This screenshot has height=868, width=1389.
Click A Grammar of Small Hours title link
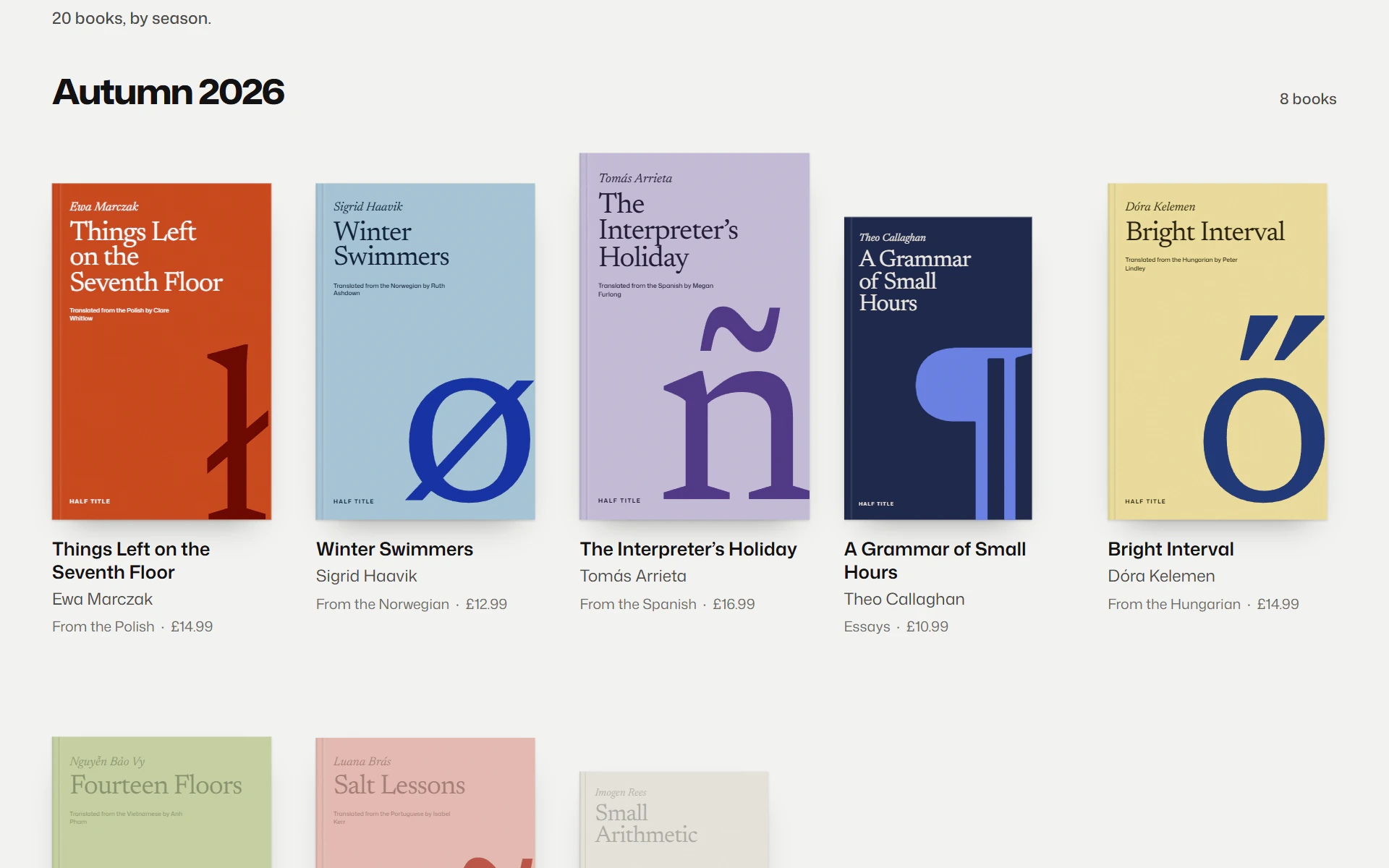tap(935, 561)
